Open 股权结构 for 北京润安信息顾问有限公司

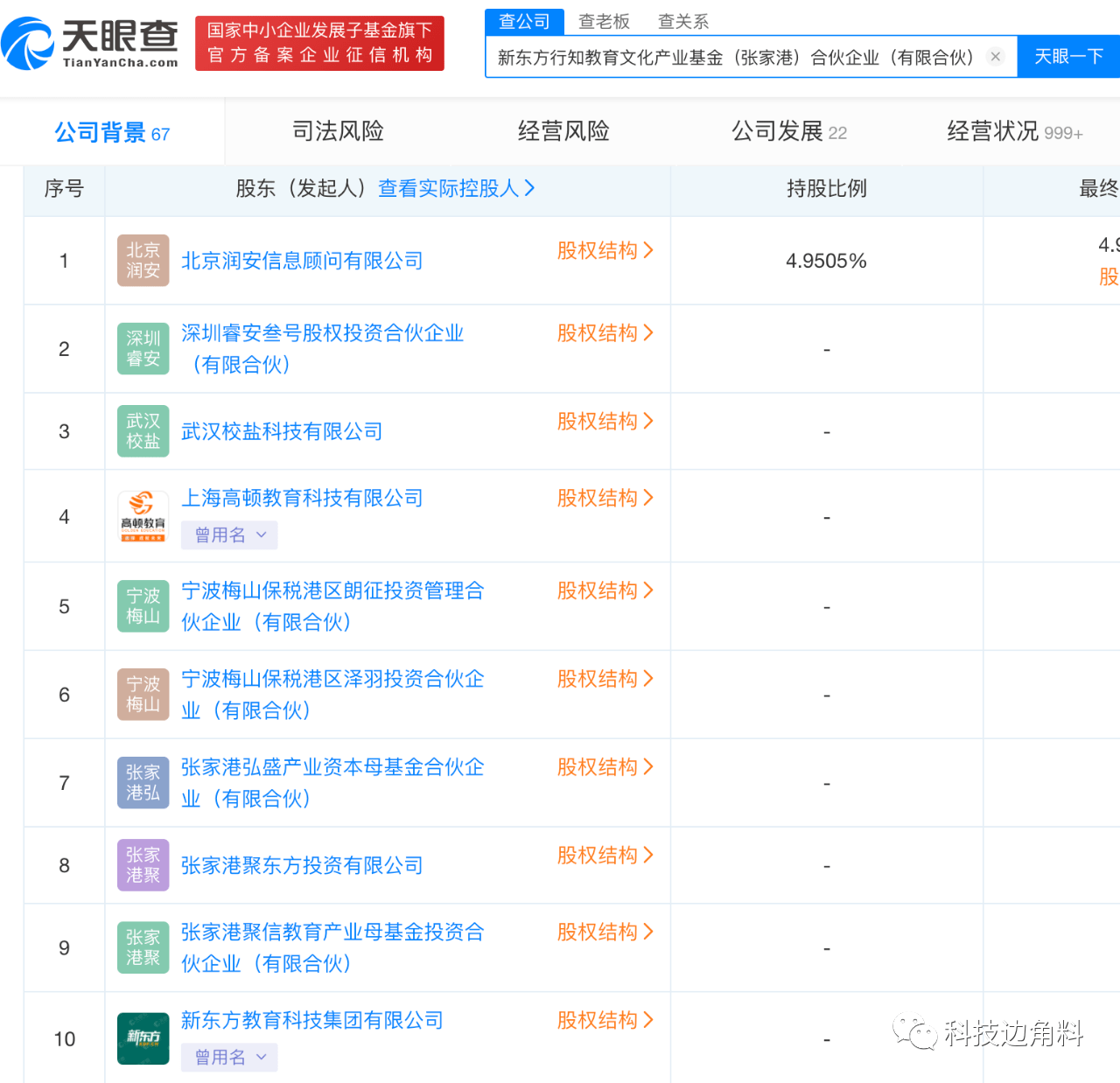(x=605, y=251)
